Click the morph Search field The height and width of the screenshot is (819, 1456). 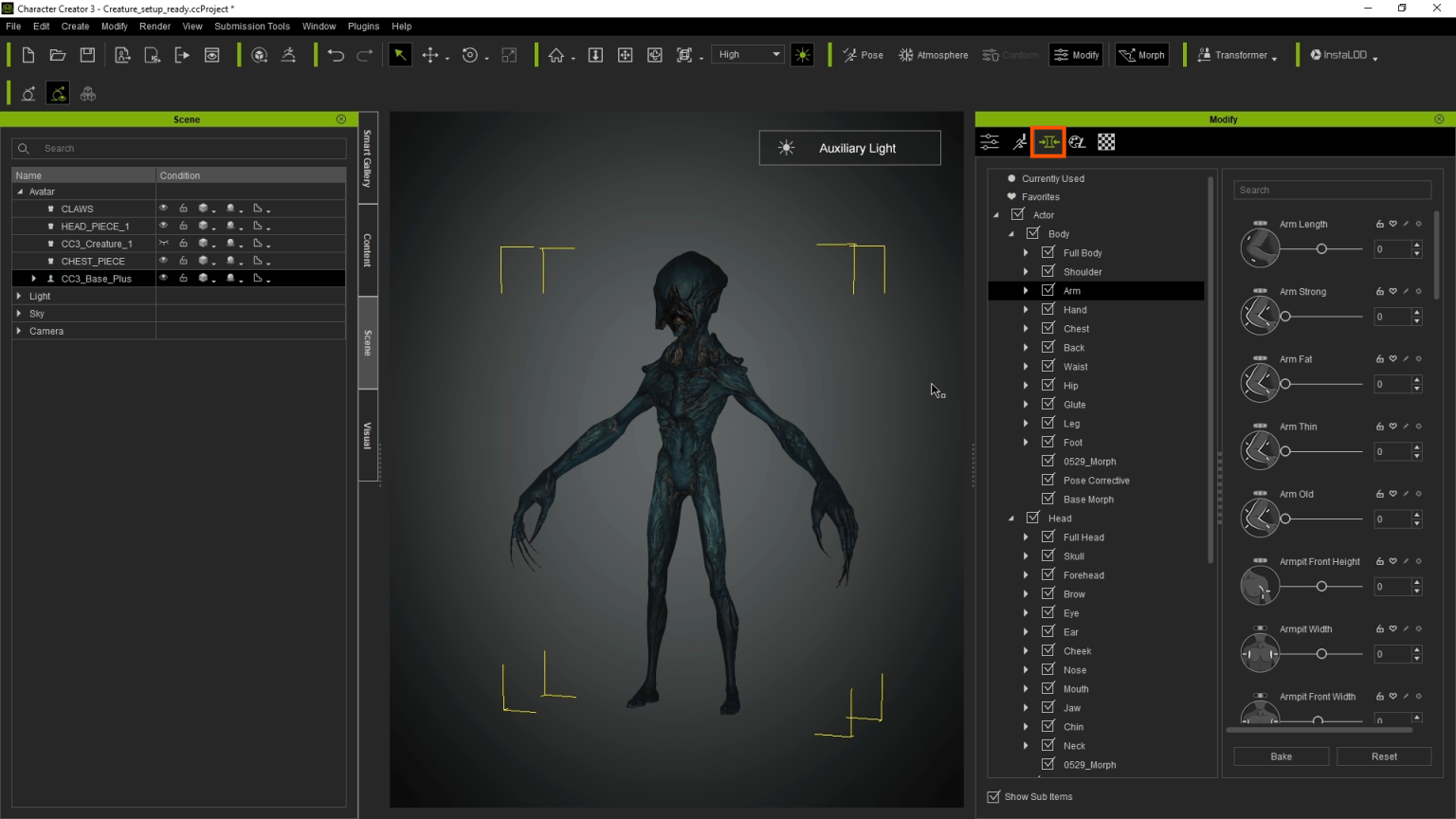coord(1332,190)
